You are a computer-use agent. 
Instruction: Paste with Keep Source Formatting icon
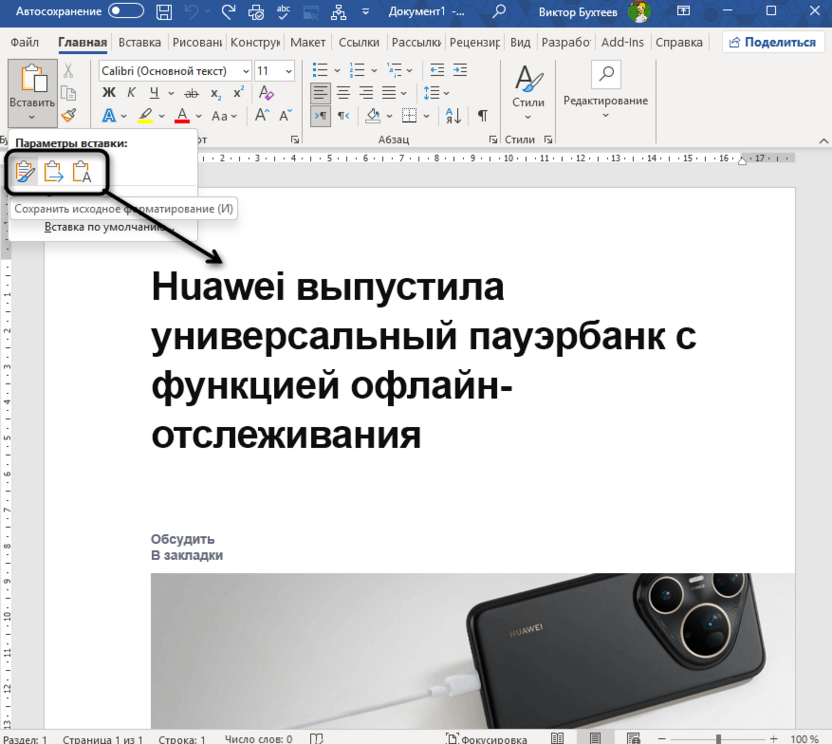click(25, 172)
